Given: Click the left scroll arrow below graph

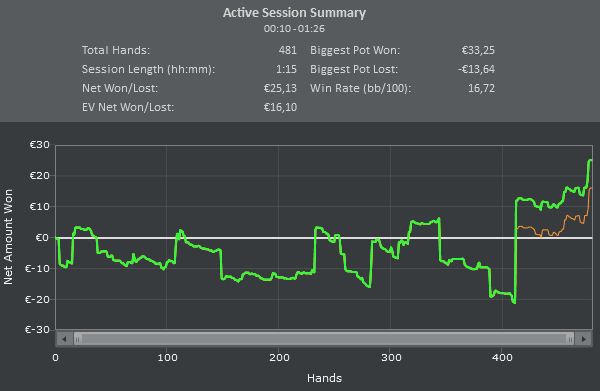Looking at the screenshot, I should click(64, 339).
